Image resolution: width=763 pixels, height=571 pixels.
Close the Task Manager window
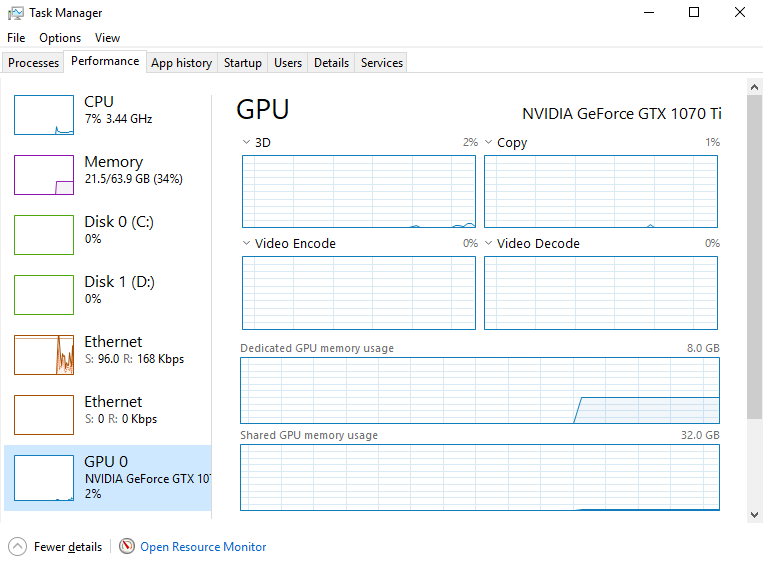pos(740,13)
